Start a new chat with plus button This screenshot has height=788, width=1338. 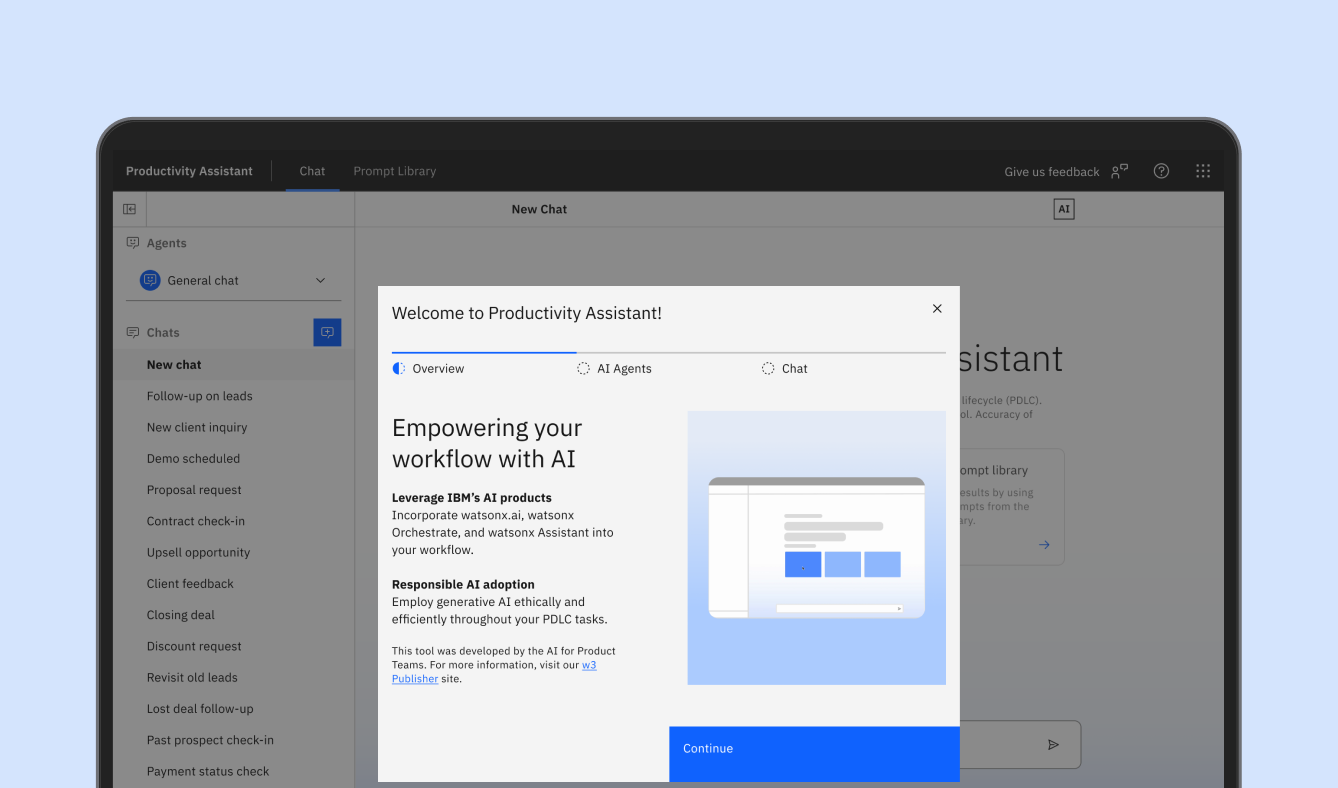coord(327,332)
